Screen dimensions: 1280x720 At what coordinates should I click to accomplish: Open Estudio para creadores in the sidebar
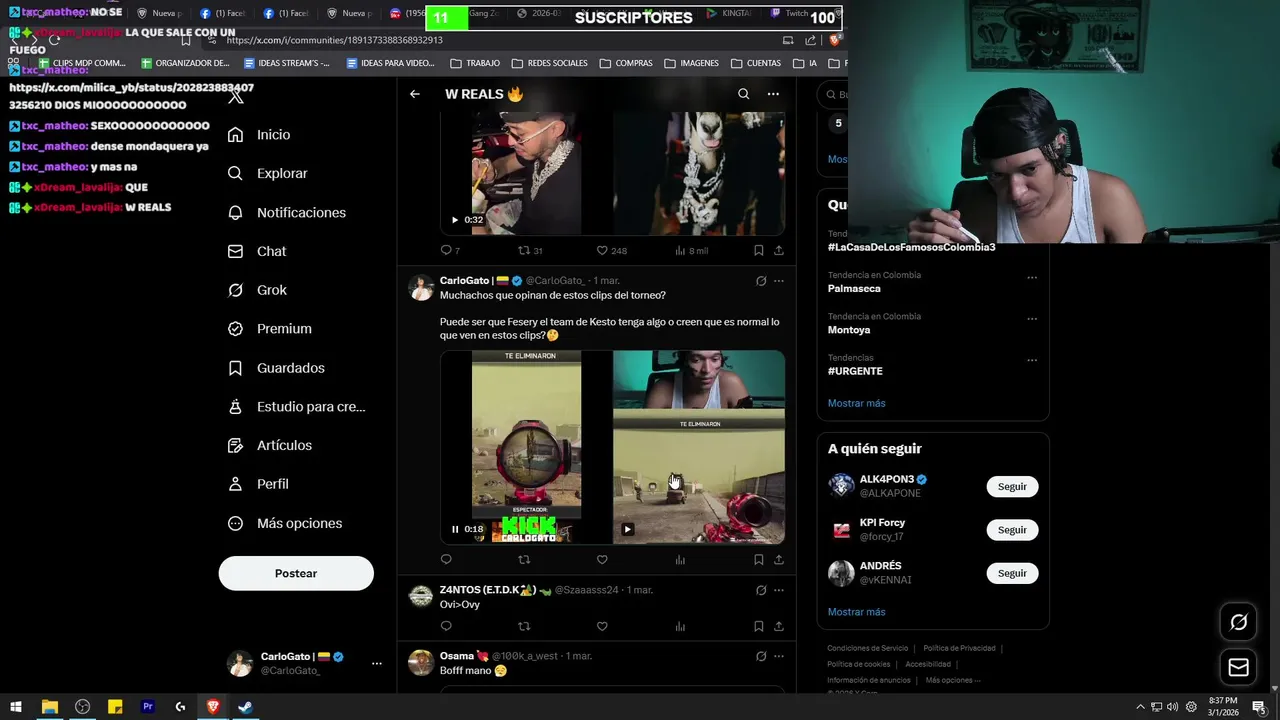pos(296,407)
